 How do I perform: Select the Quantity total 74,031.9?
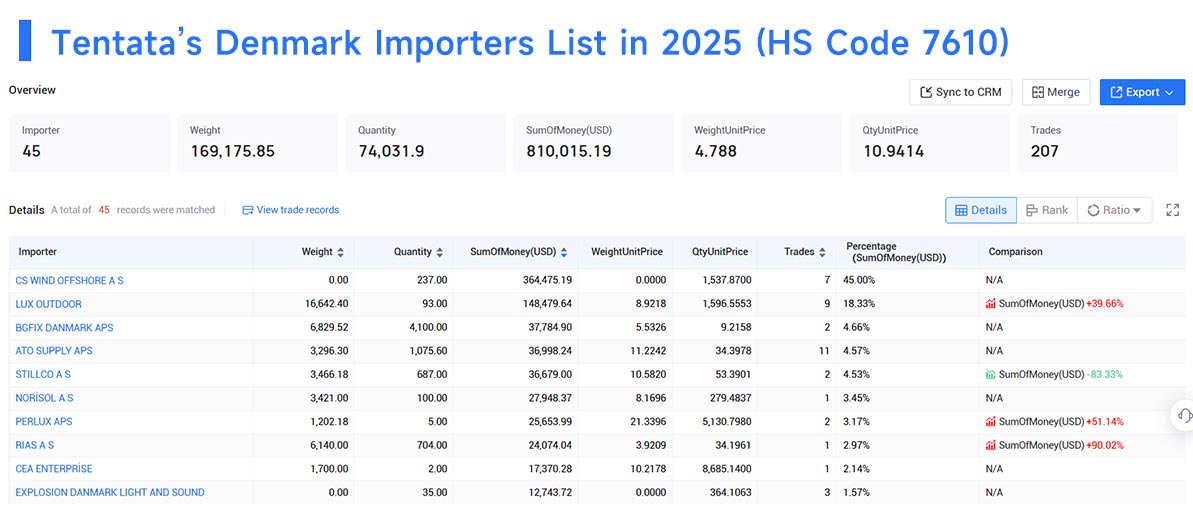391,151
